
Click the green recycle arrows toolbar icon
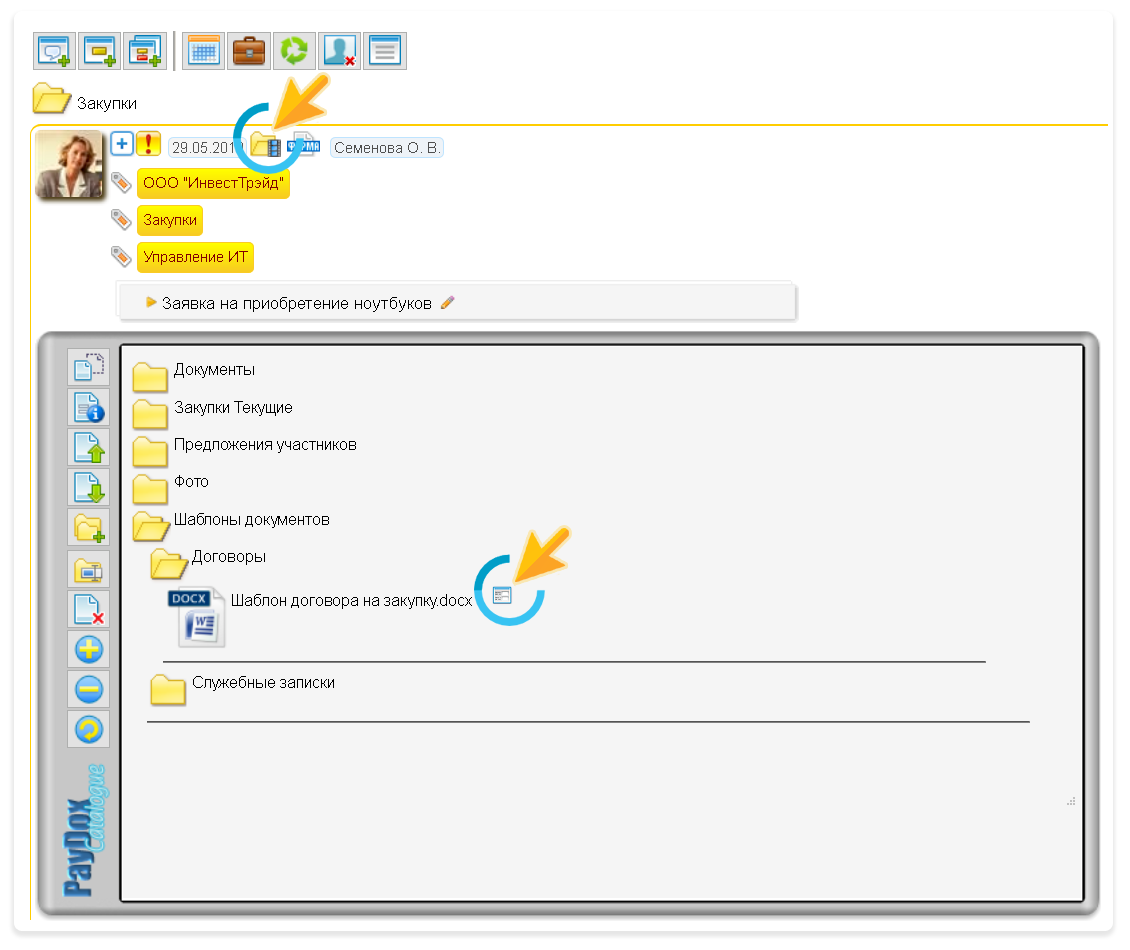tap(294, 50)
